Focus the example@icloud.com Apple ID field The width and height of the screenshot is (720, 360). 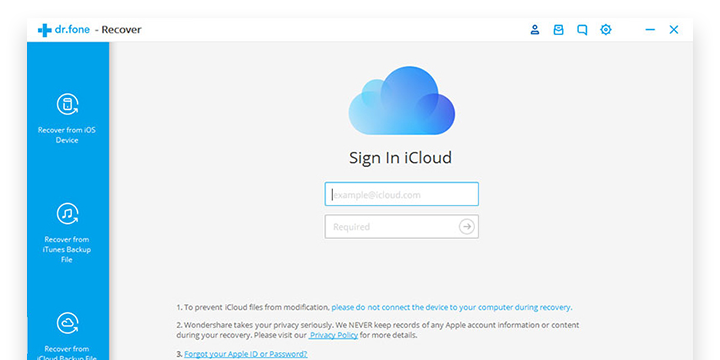(401, 194)
